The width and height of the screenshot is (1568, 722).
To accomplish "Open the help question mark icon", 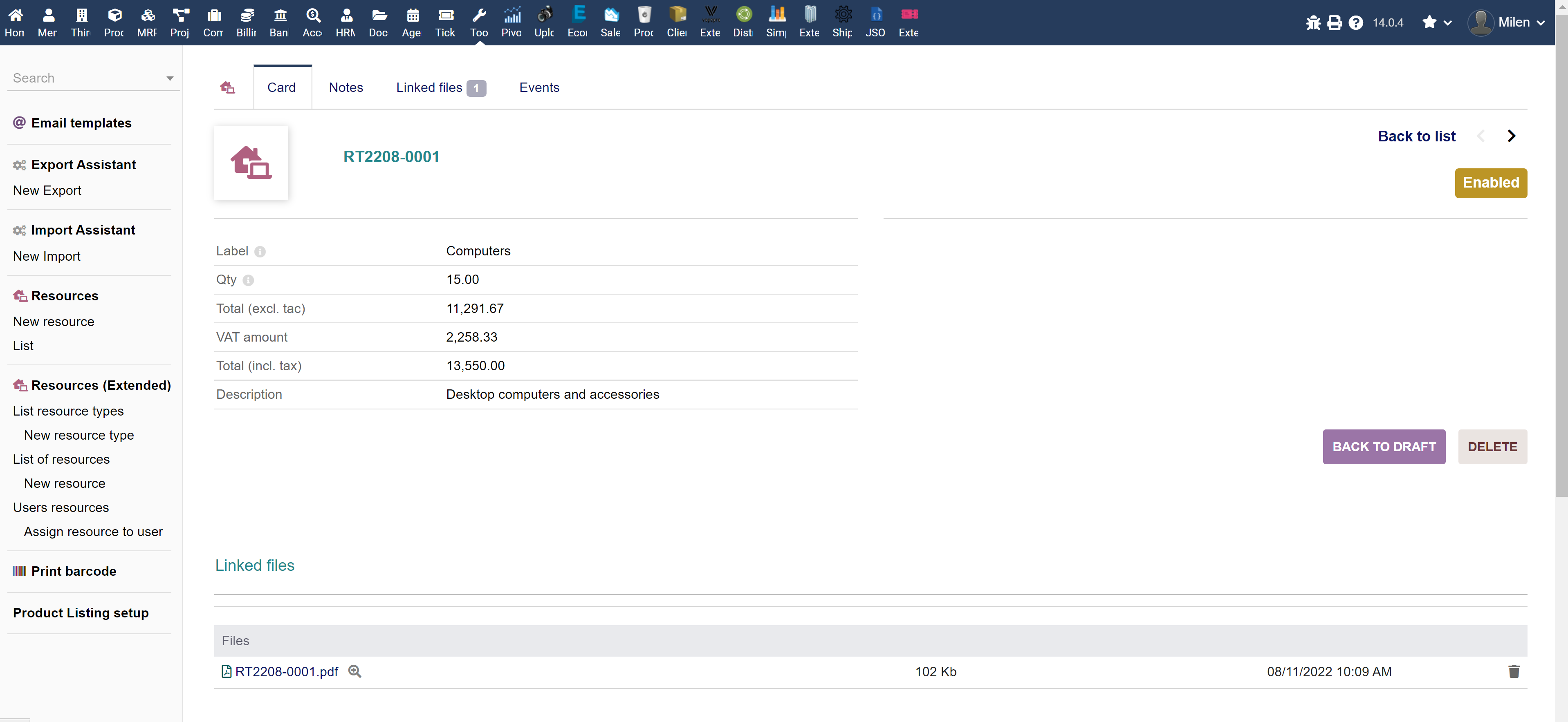I will pos(1356,22).
